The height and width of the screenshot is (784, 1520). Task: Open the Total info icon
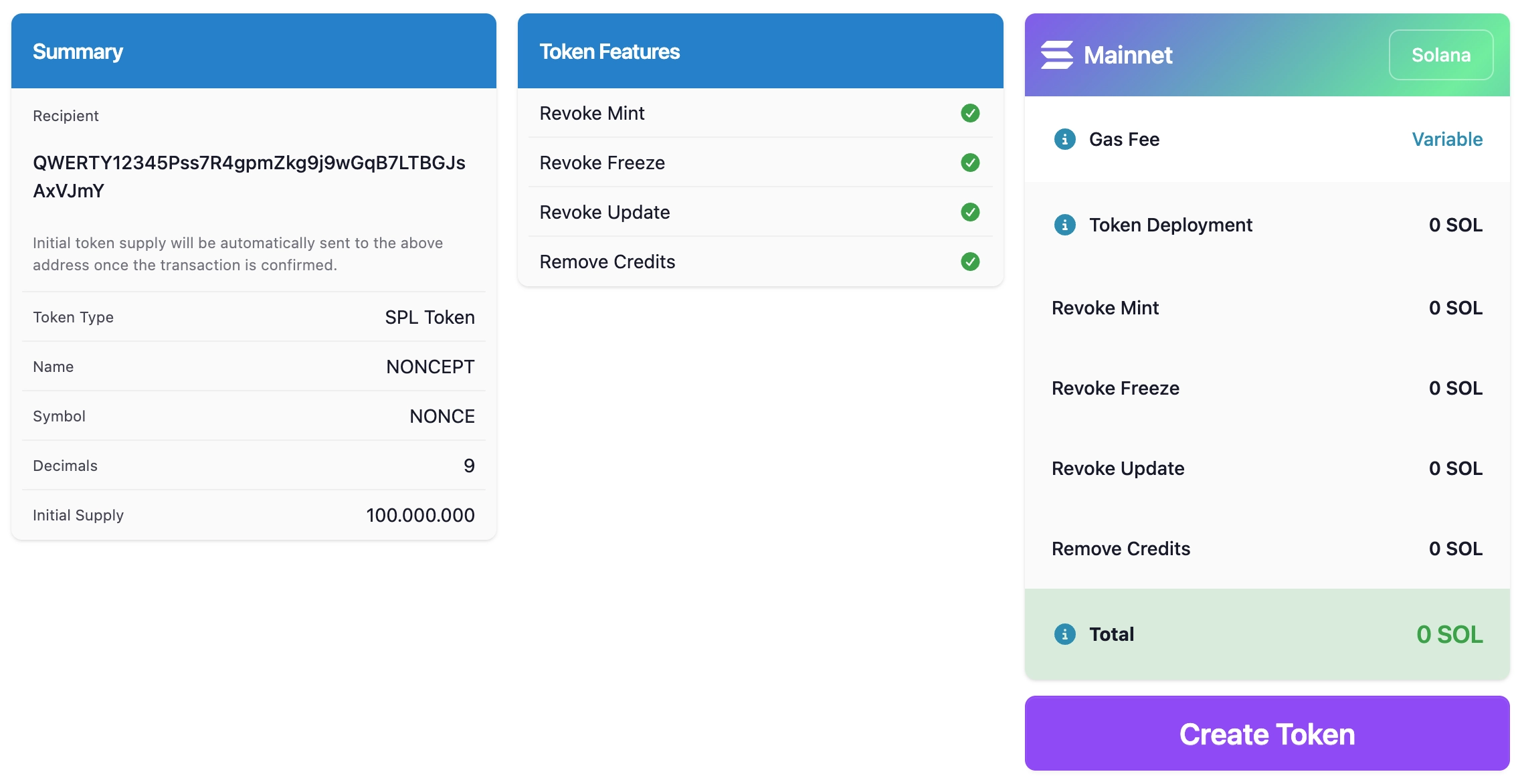(1065, 634)
